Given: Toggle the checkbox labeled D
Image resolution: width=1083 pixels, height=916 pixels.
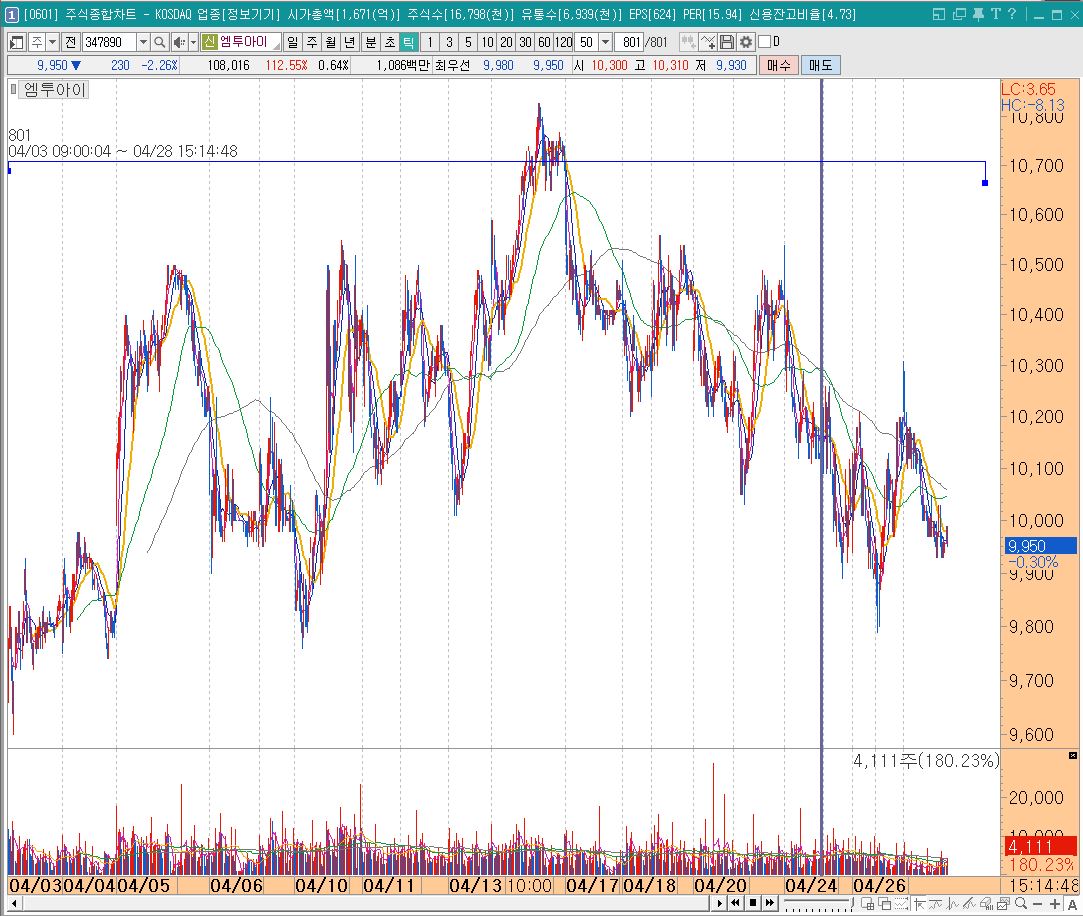Looking at the screenshot, I should coord(765,42).
